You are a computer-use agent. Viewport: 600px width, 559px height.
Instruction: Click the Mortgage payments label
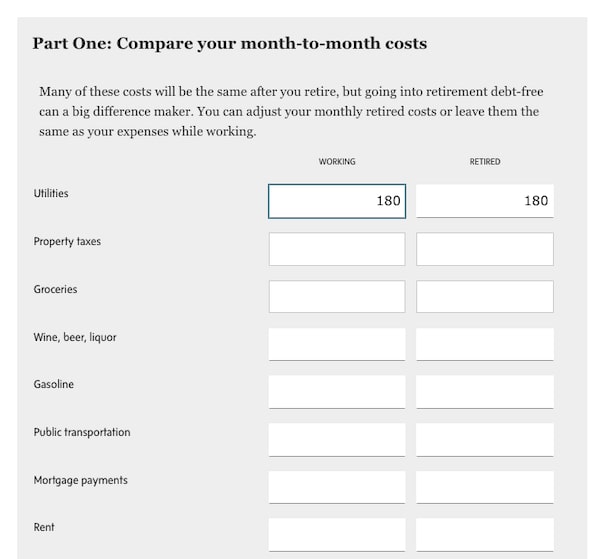(x=80, y=480)
